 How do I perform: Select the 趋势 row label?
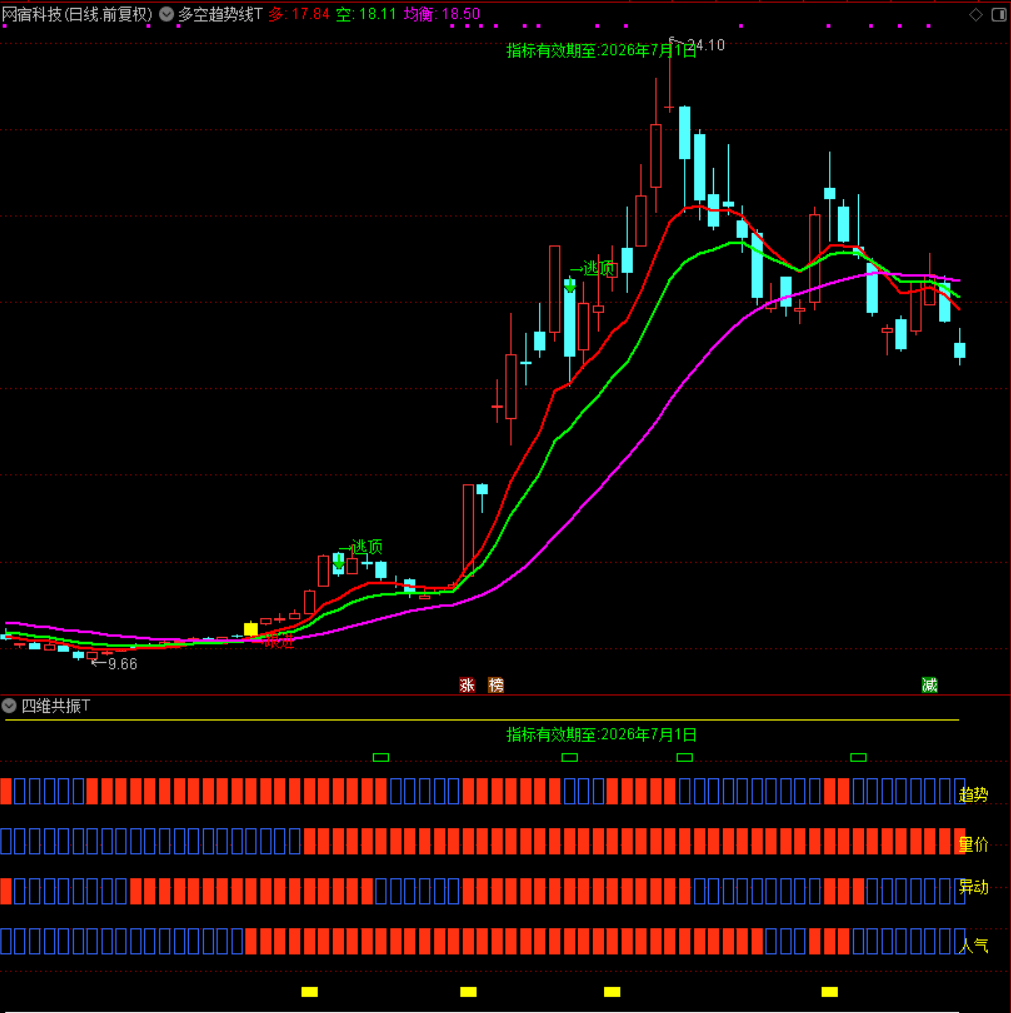pos(973,794)
